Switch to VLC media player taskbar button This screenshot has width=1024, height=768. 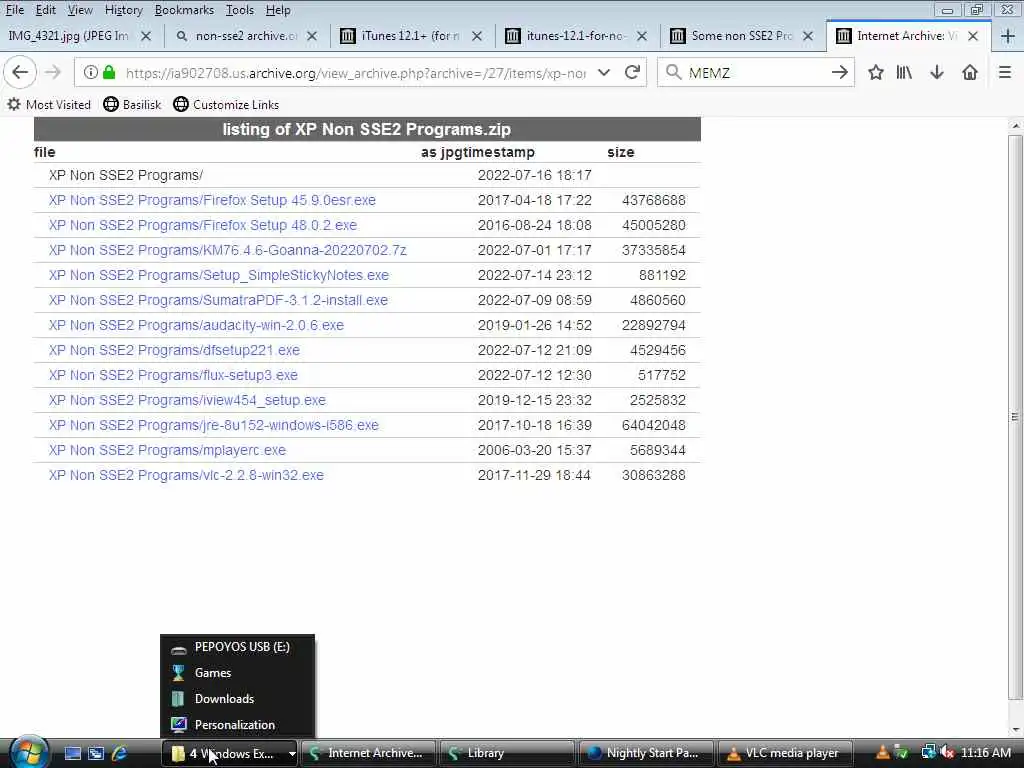[785, 753]
